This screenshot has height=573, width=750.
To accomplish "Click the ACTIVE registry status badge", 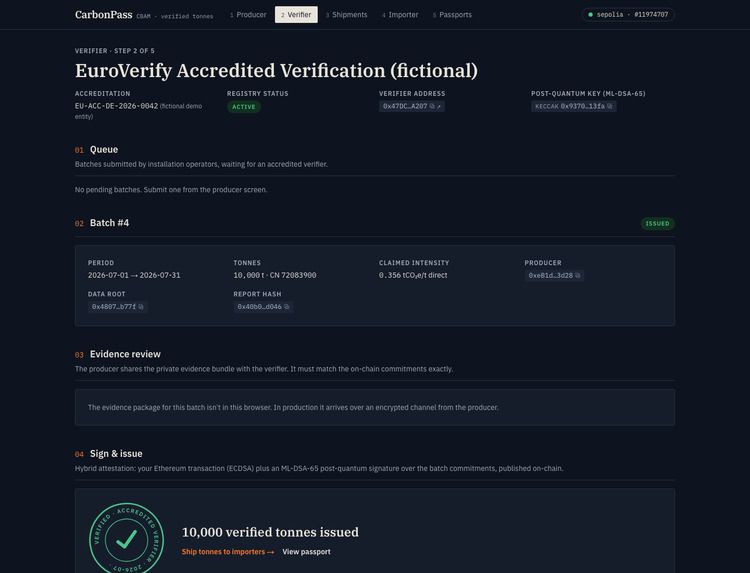I will 243,107.
